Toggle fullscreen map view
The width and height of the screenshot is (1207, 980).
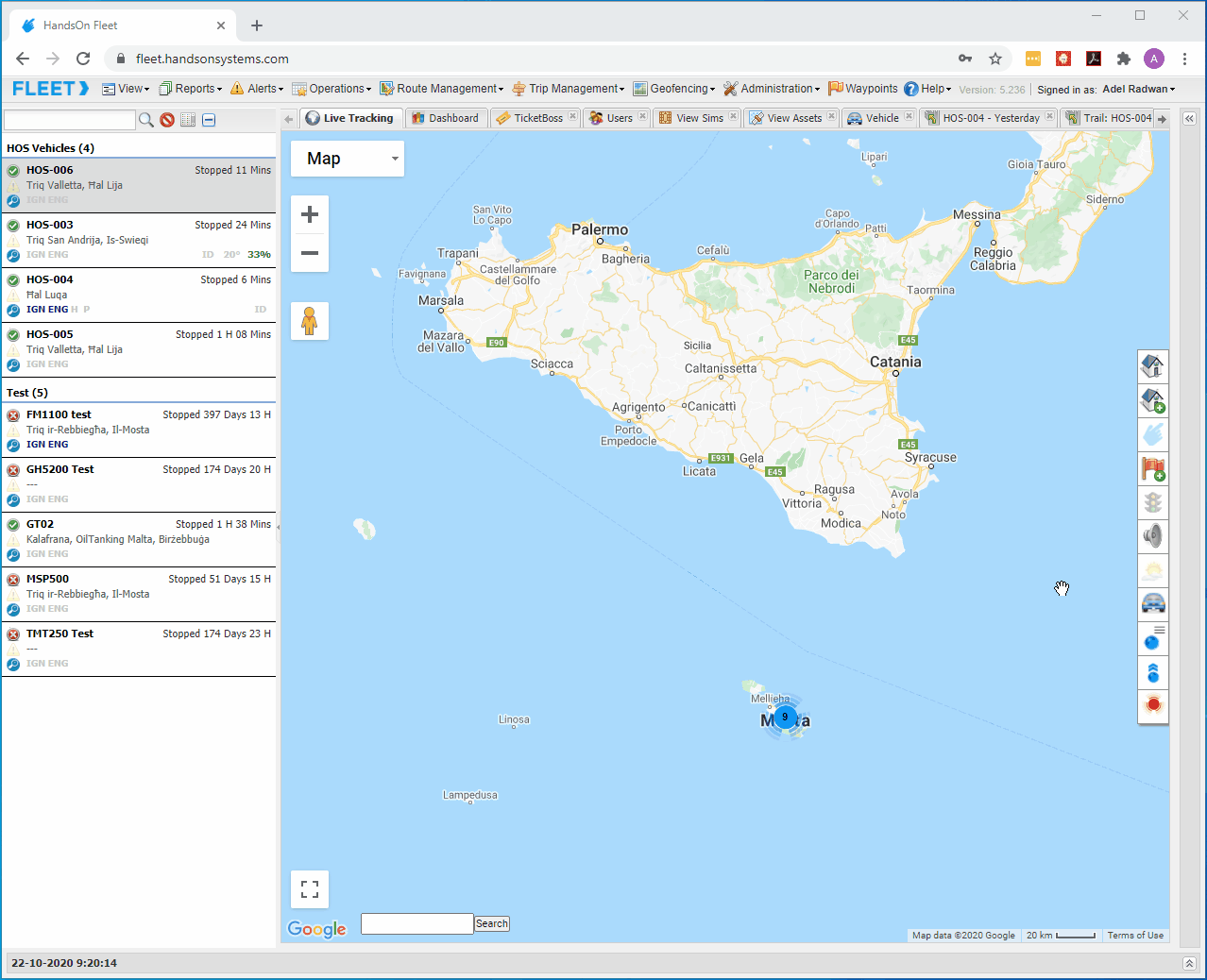click(x=310, y=889)
